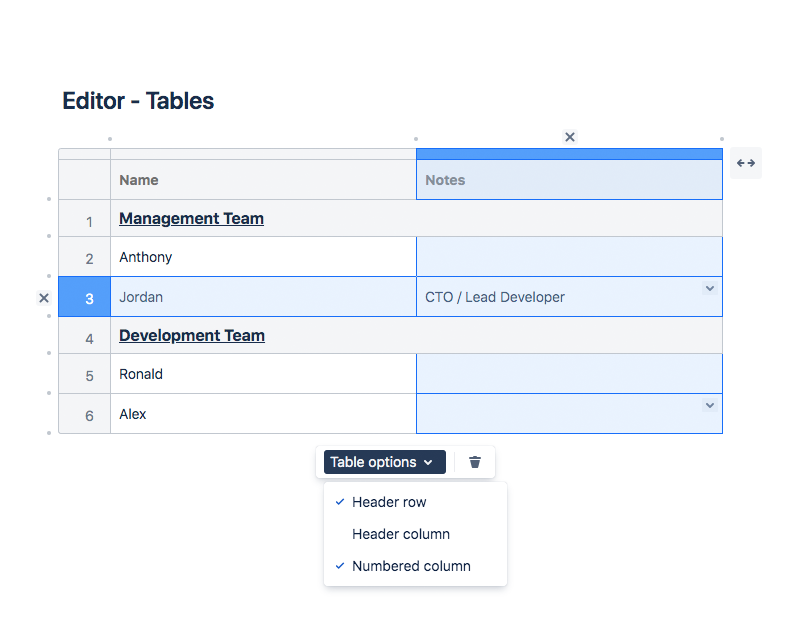800x640 pixels.
Task: Click the table width resize arrows icon
Action: coord(746,163)
